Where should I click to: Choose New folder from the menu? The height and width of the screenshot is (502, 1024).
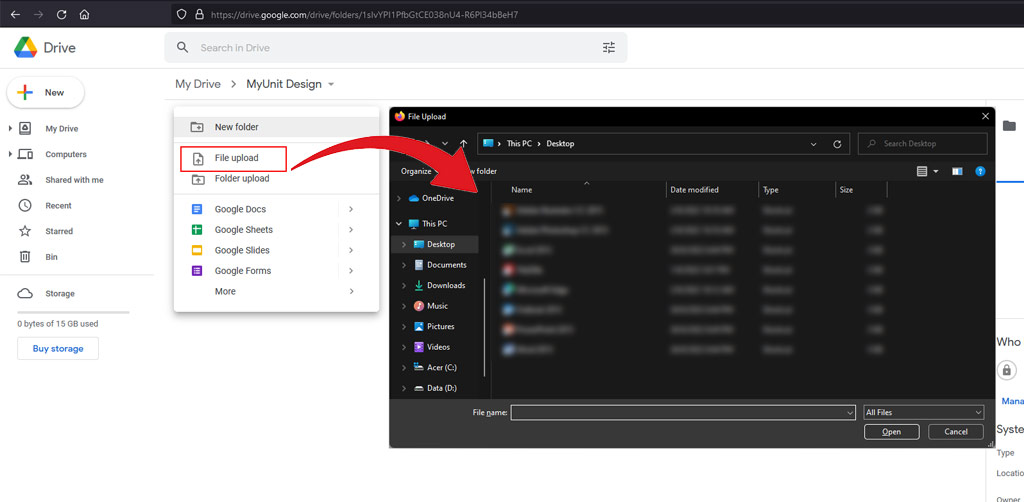tap(276, 127)
